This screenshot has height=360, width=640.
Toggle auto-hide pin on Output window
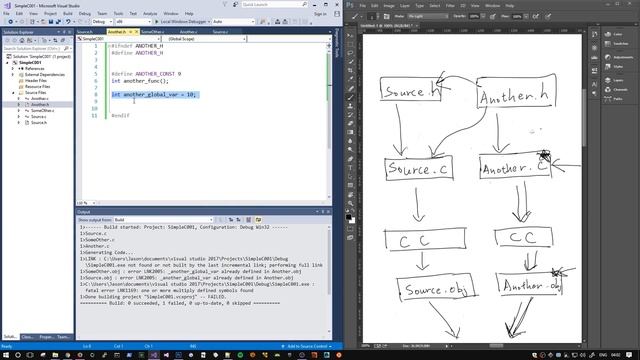pyautogui.click(x=322, y=212)
